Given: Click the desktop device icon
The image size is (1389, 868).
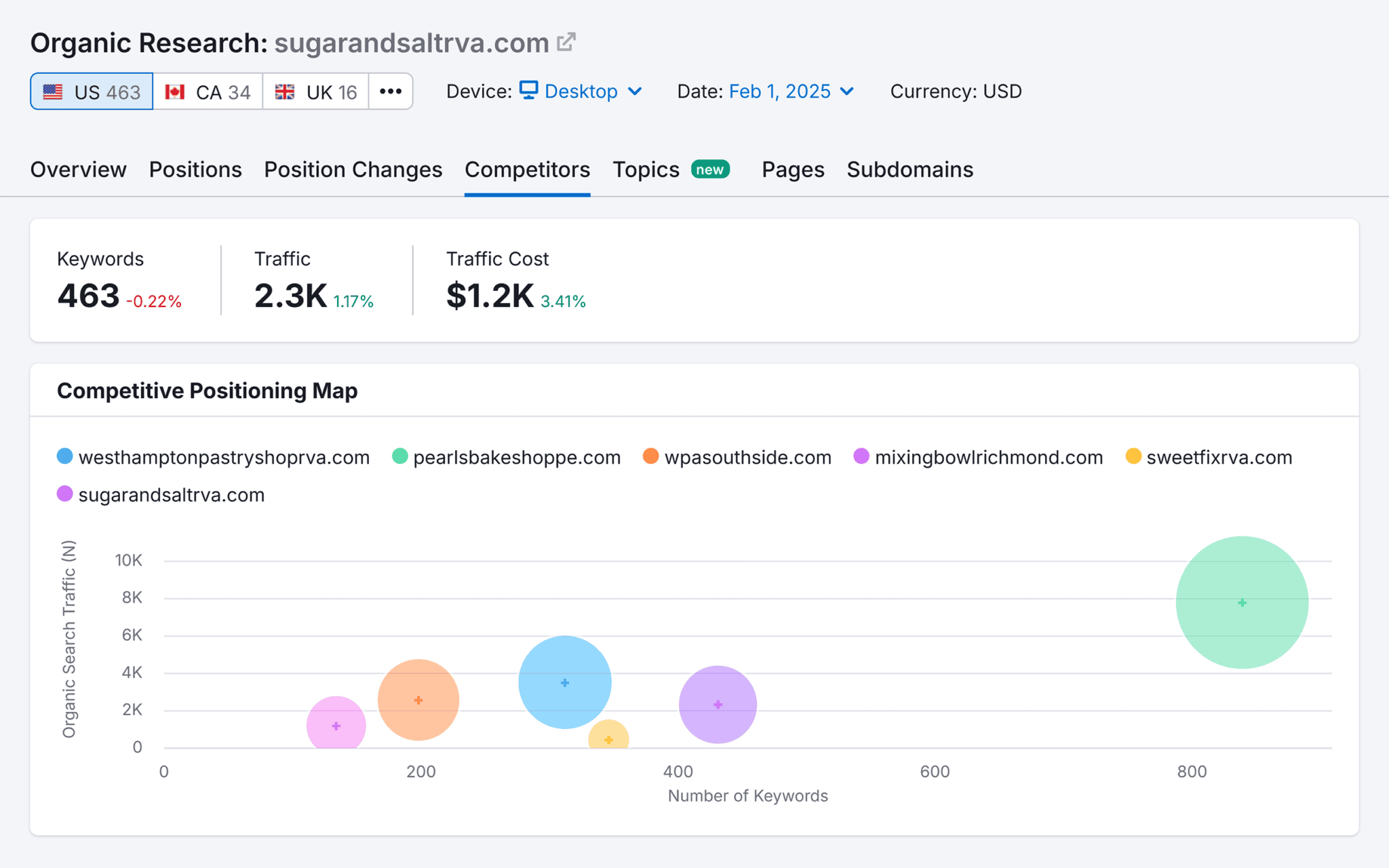Looking at the screenshot, I should [528, 90].
